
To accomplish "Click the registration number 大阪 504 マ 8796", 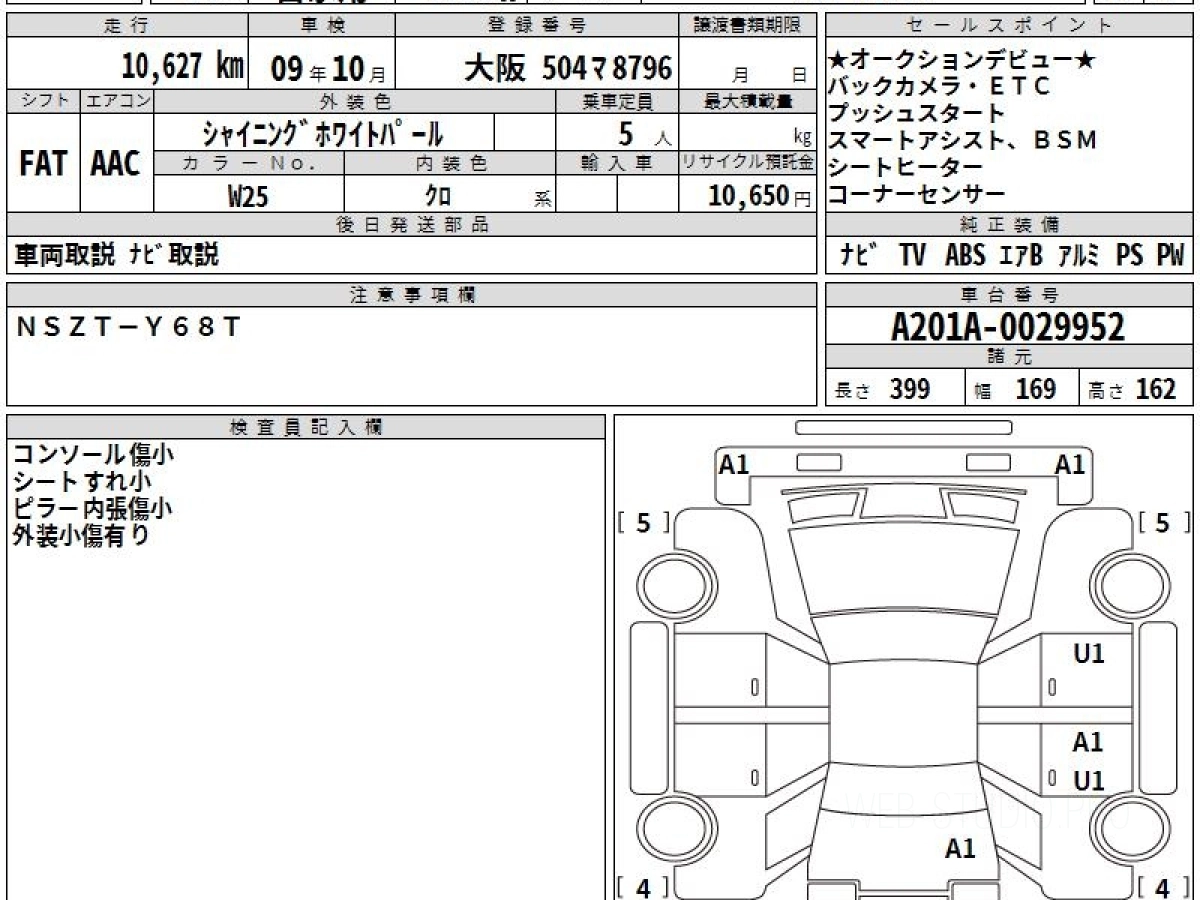I will (x=567, y=68).
